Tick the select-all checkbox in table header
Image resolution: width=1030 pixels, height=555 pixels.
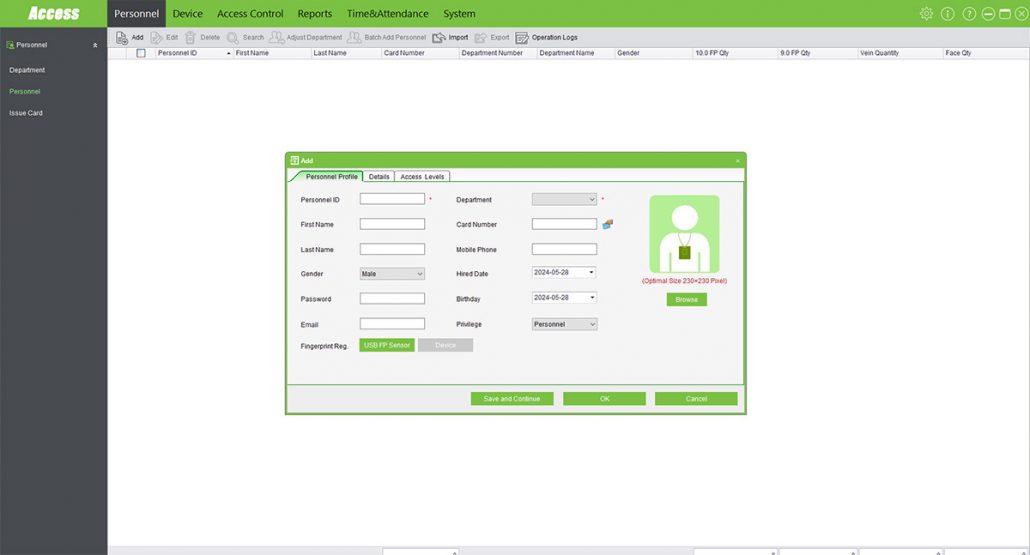click(141, 53)
